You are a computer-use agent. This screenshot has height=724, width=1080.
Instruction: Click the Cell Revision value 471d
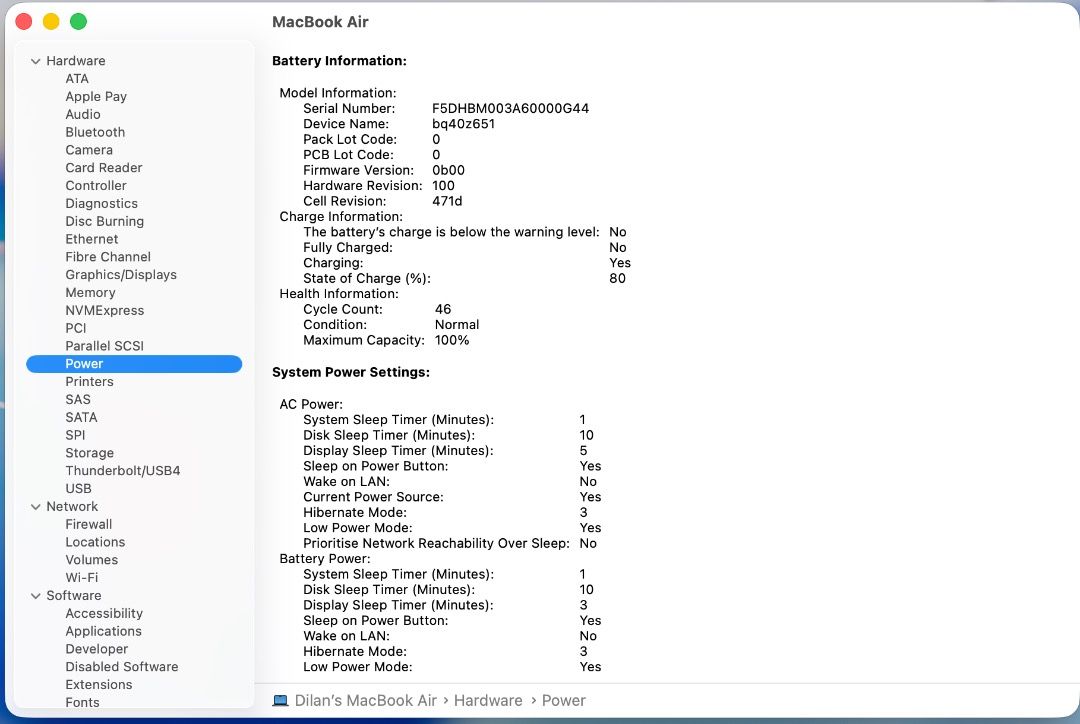click(447, 201)
